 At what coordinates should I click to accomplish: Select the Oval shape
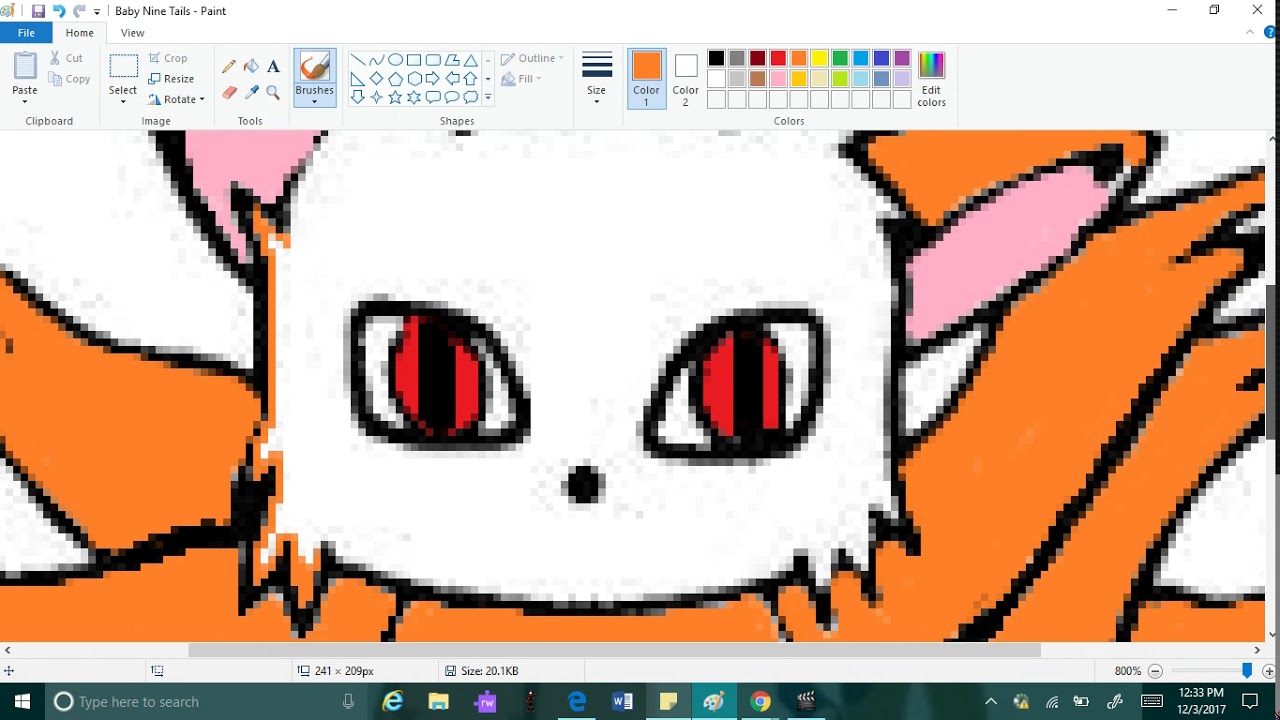395,58
